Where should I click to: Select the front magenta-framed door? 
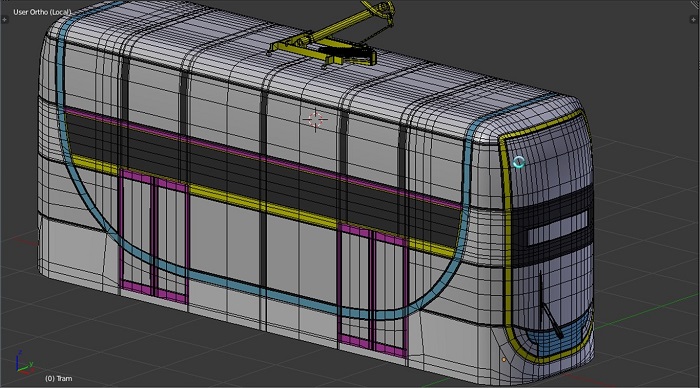click(x=372, y=291)
